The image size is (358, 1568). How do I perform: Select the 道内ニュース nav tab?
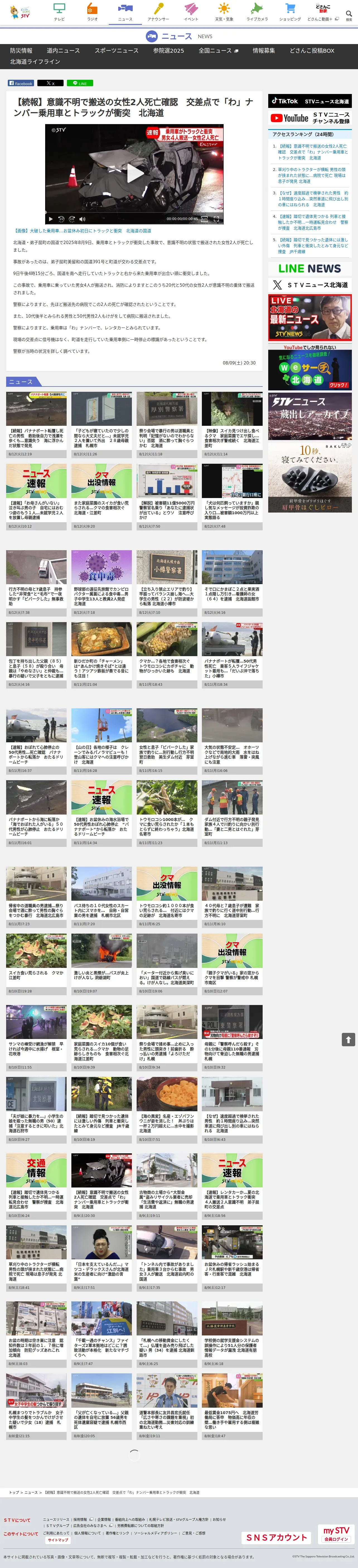point(63,50)
